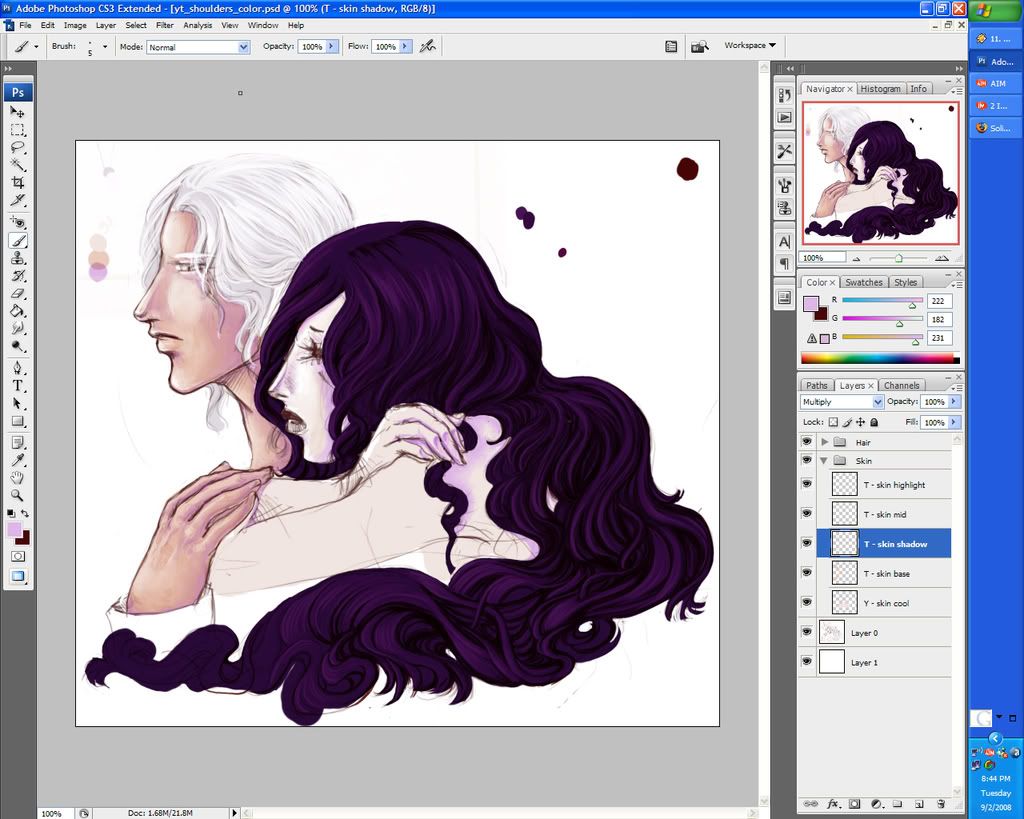Image resolution: width=1024 pixels, height=819 pixels.
Task: Expand the Hair layer group
Action: pyautogui.click(x=825, y=442)
